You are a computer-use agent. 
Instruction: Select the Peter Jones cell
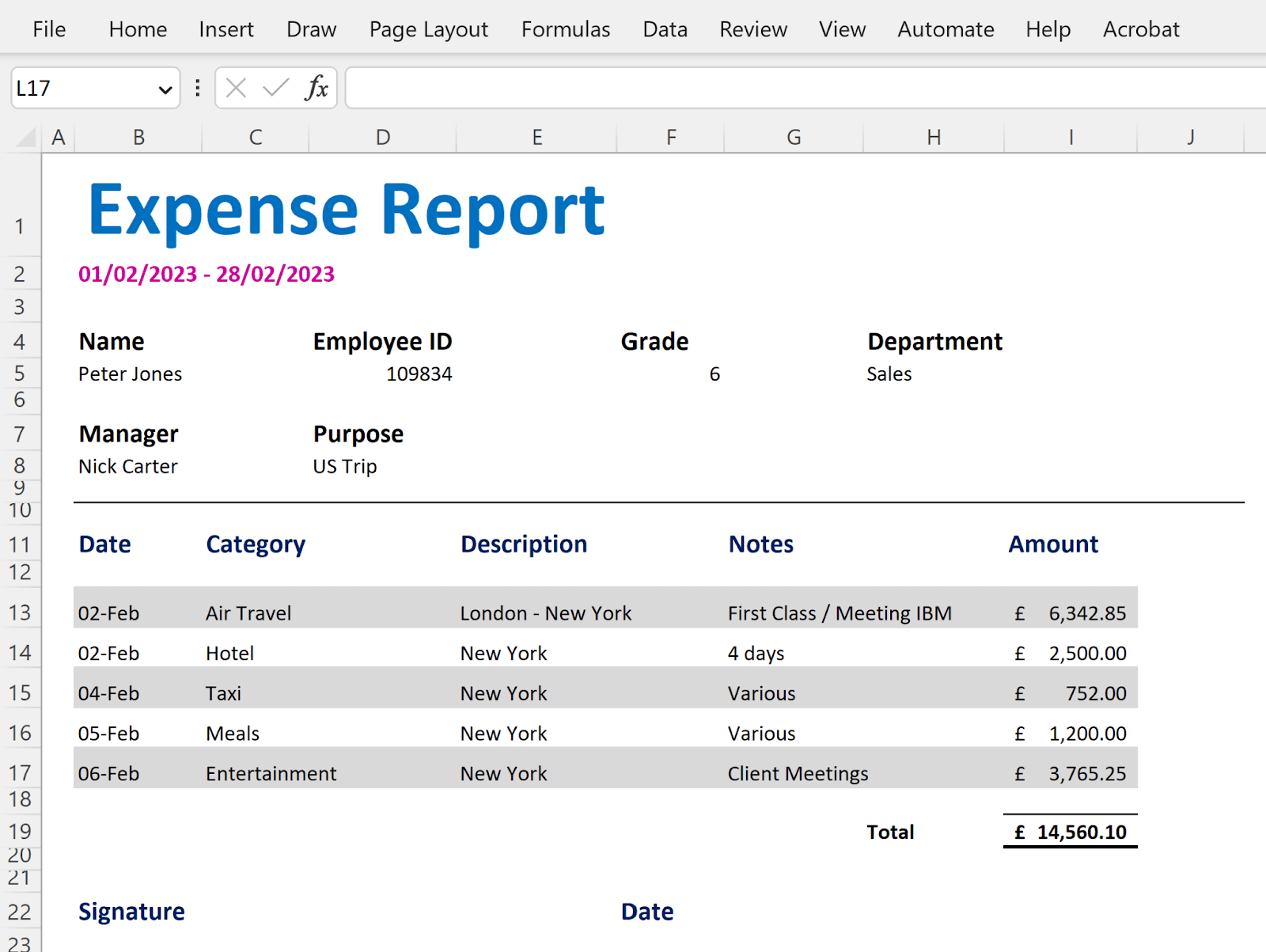coord(131,374)
